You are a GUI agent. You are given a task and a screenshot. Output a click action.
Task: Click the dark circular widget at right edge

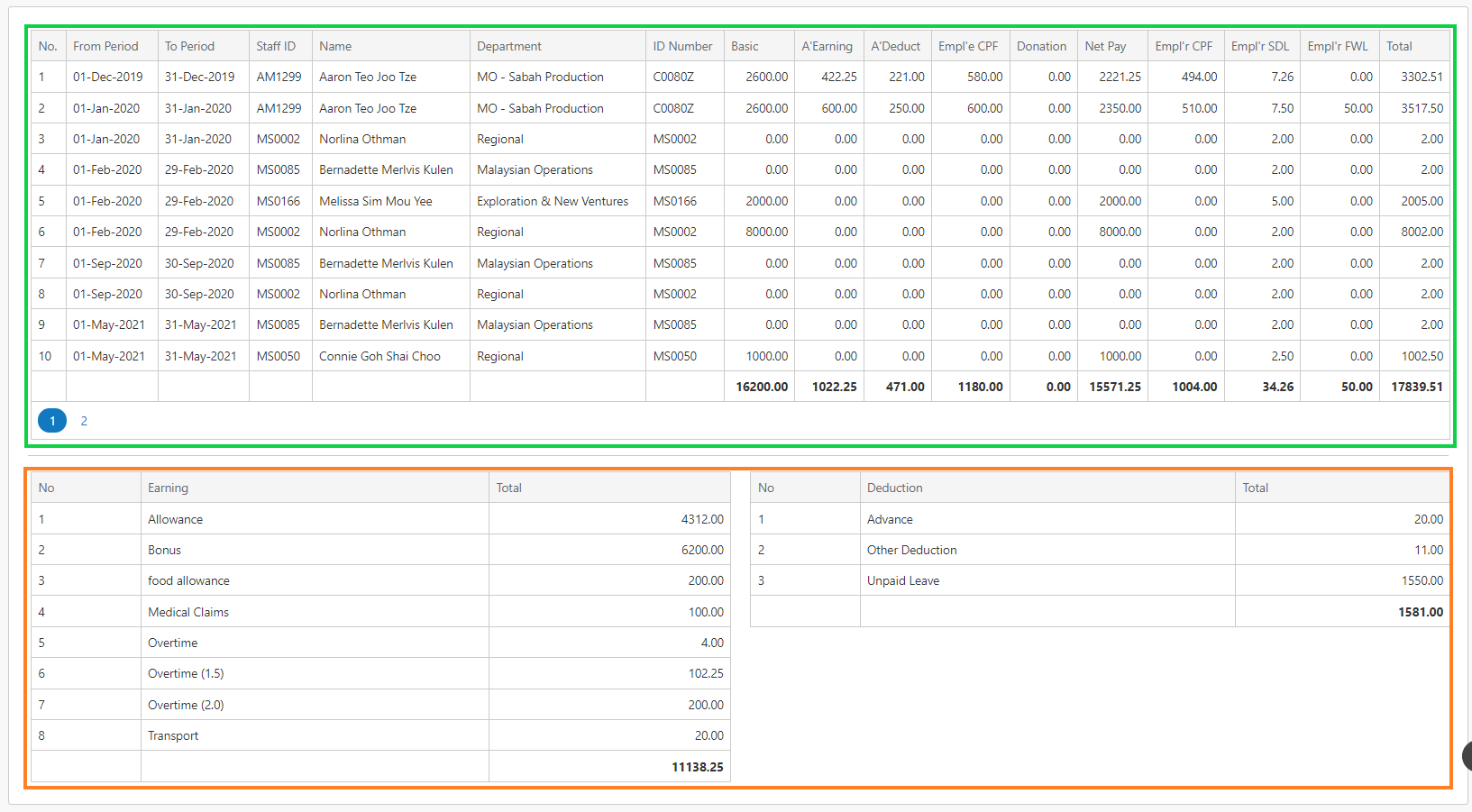[x=1467, y=755]
